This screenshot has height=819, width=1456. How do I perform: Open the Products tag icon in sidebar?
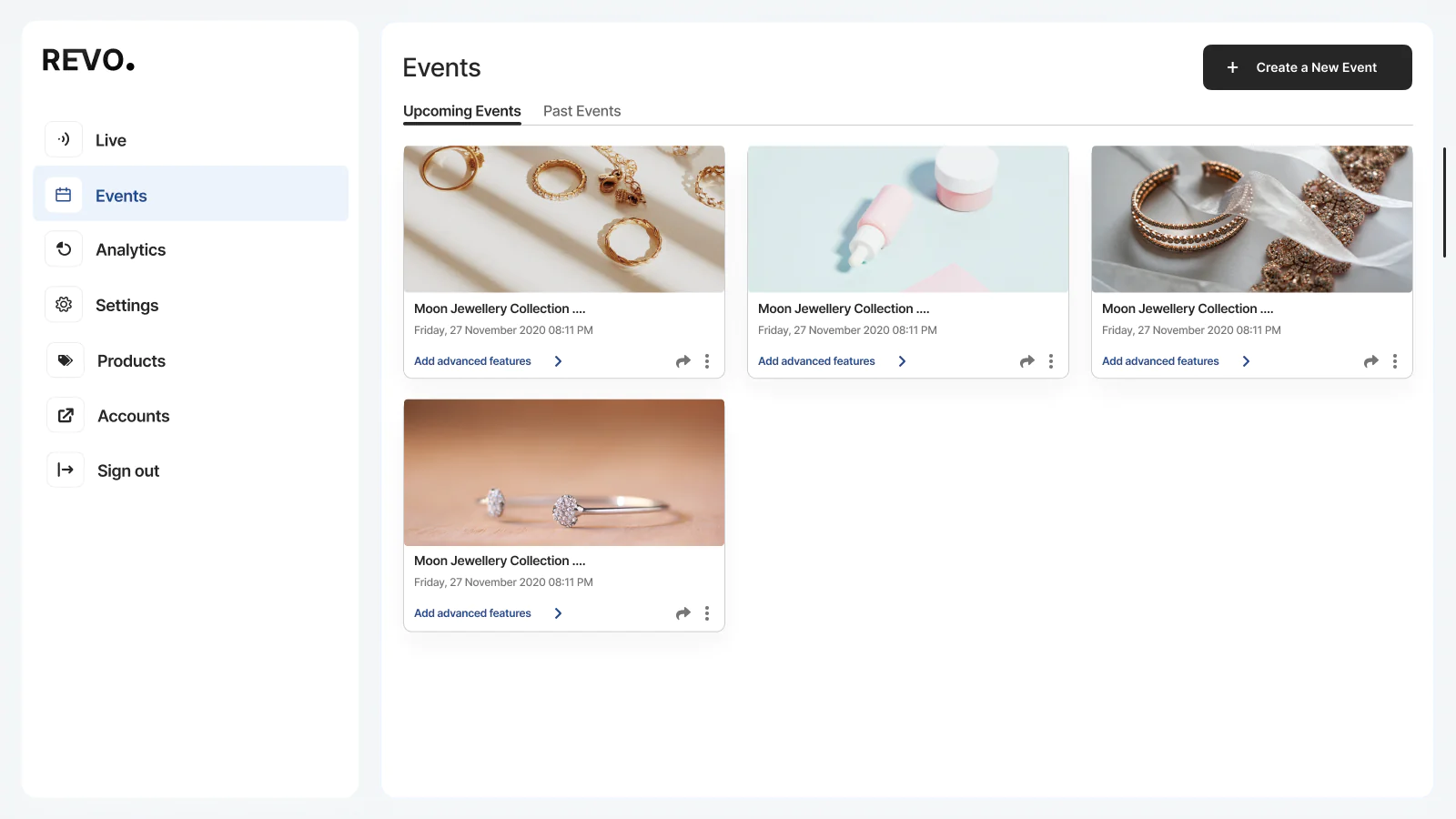tap(66, 360)
